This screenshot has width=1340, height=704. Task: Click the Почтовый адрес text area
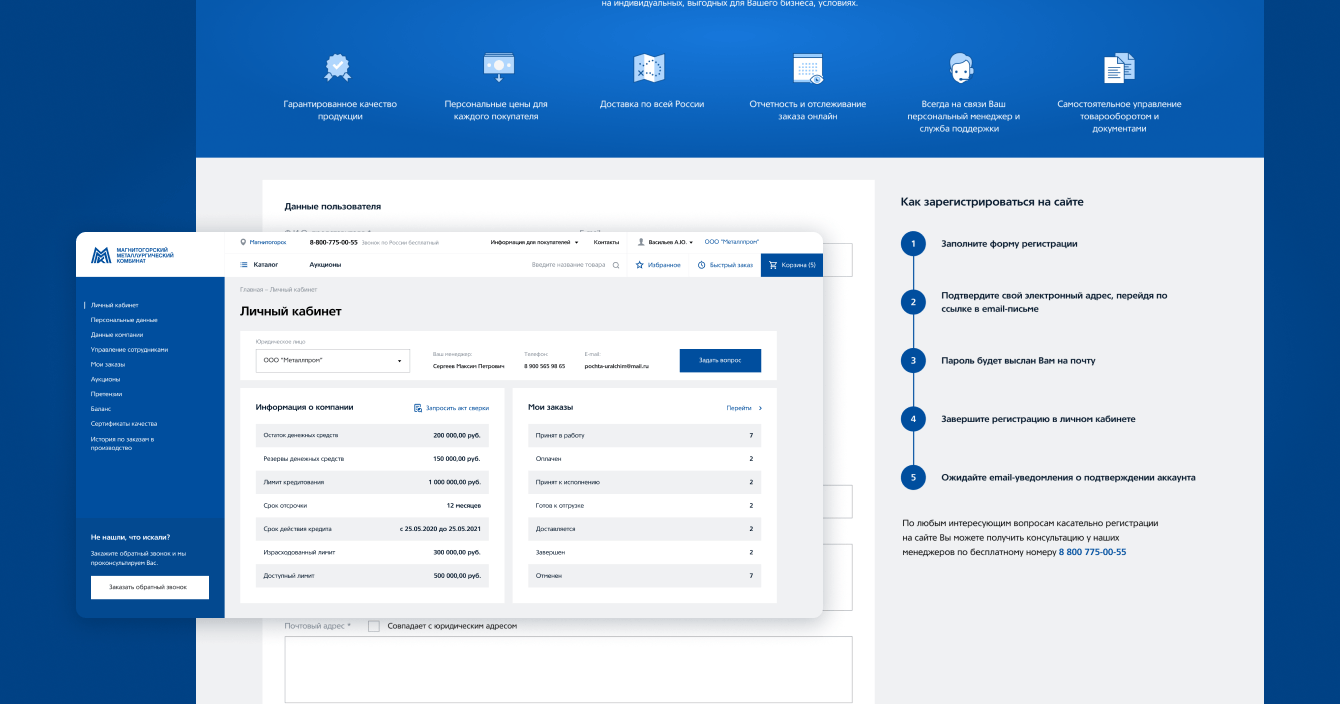tap(568, 670)
